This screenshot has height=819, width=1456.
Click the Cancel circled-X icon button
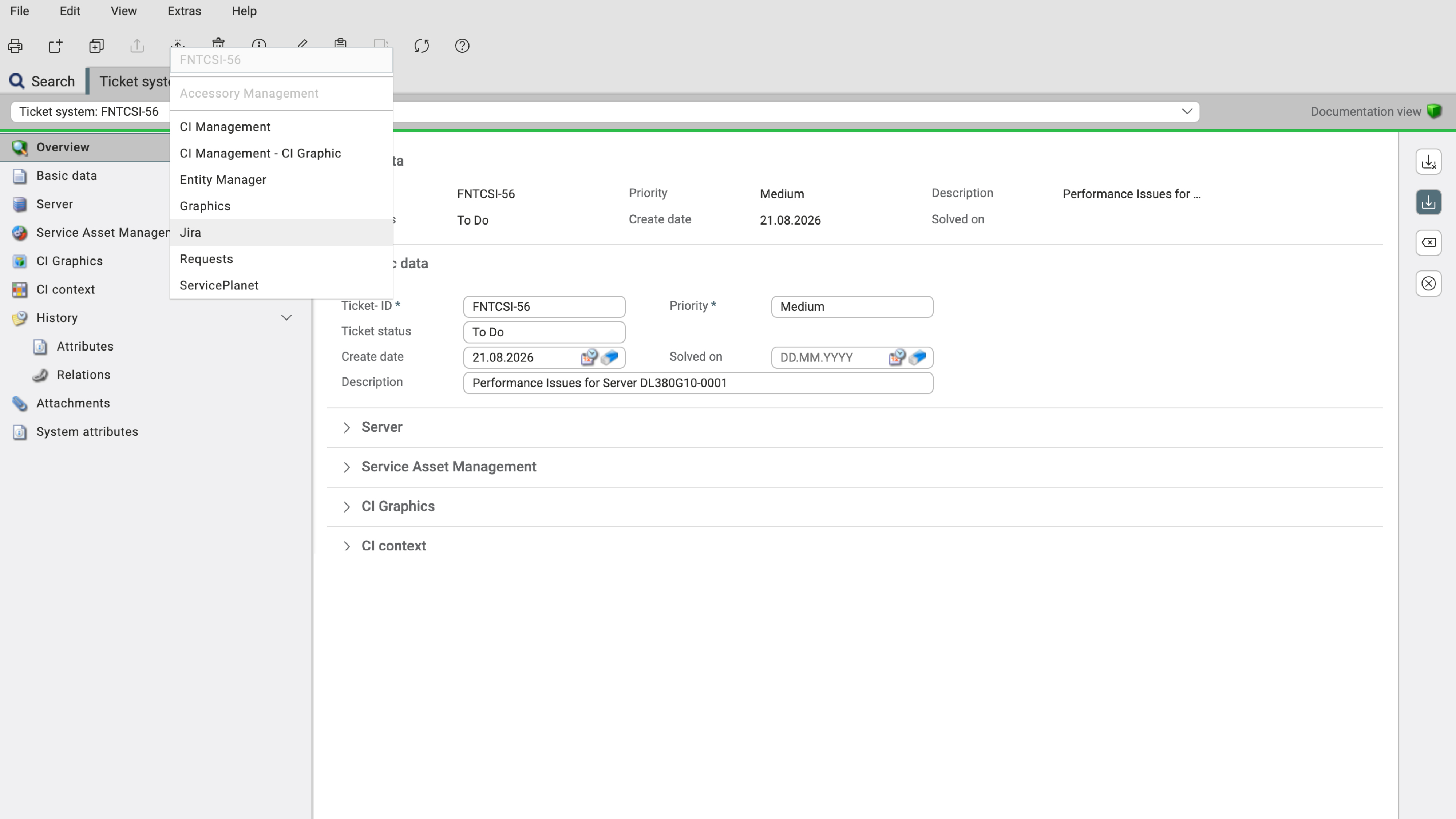point(1428,284)
